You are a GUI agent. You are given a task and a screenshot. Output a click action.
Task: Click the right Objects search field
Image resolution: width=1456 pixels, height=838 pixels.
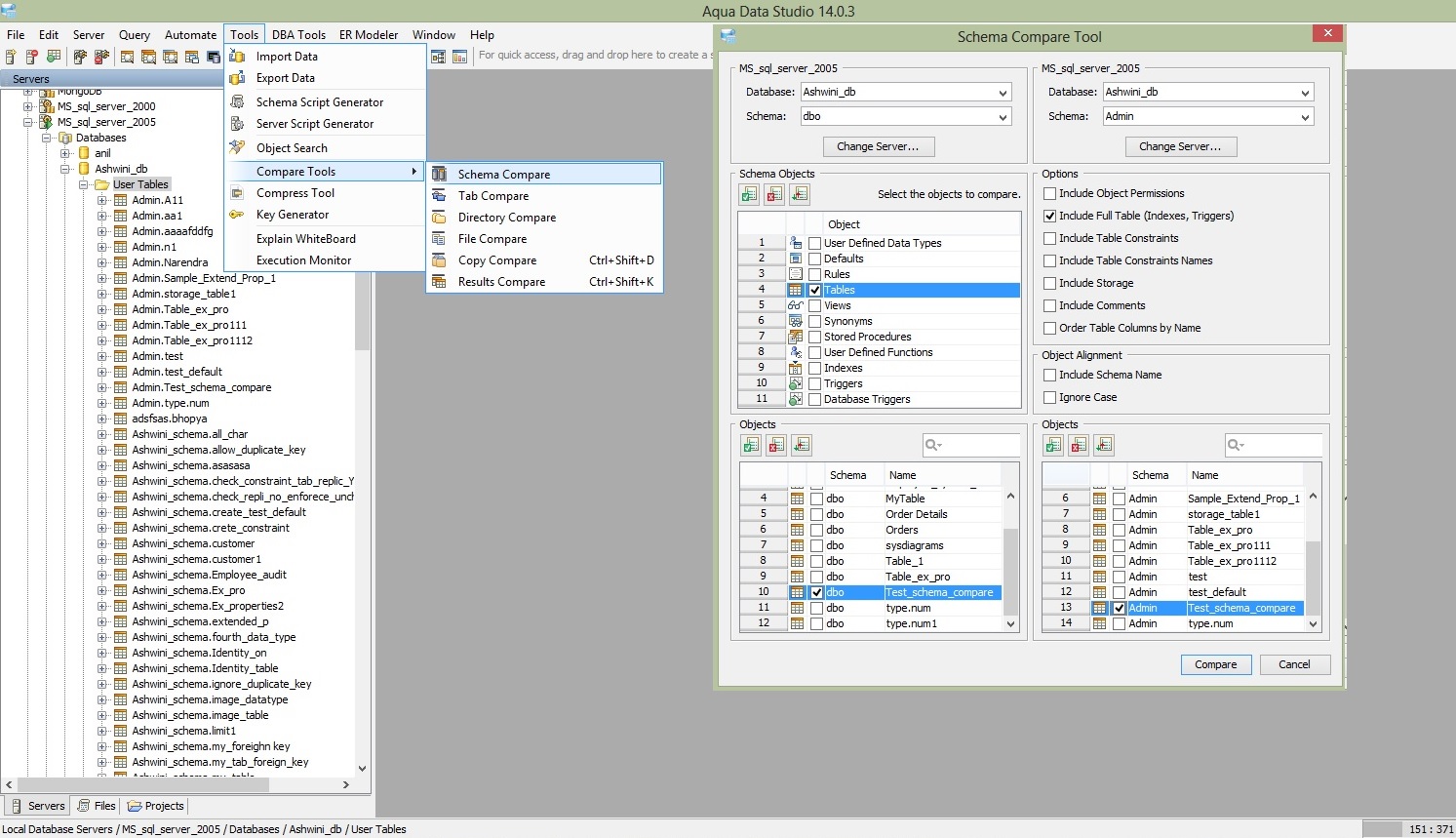1273,445
